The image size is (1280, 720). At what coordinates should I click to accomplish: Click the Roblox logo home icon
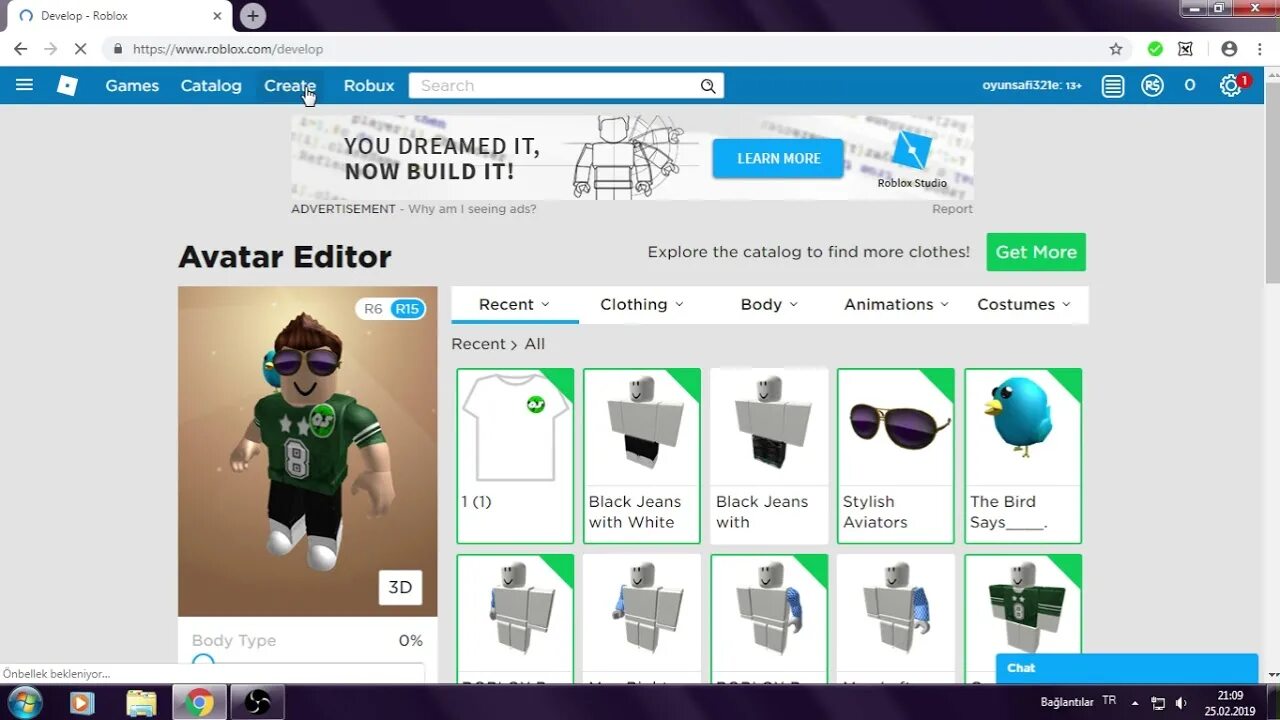[67, 86]
